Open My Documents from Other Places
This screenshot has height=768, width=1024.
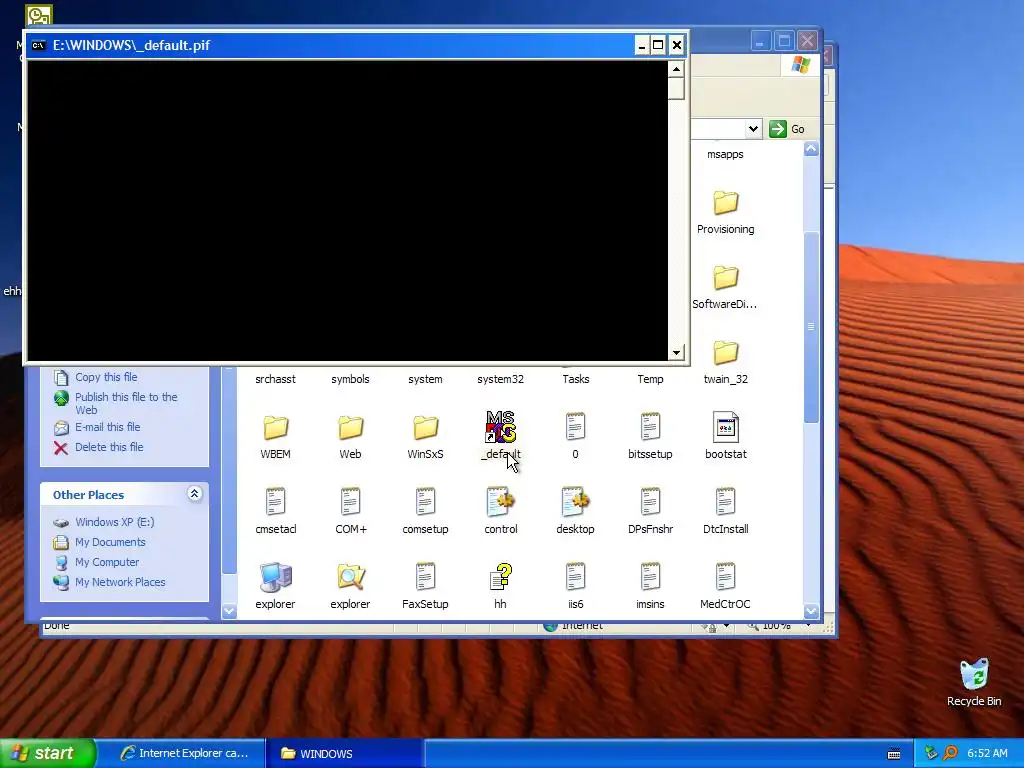point(110,542)
